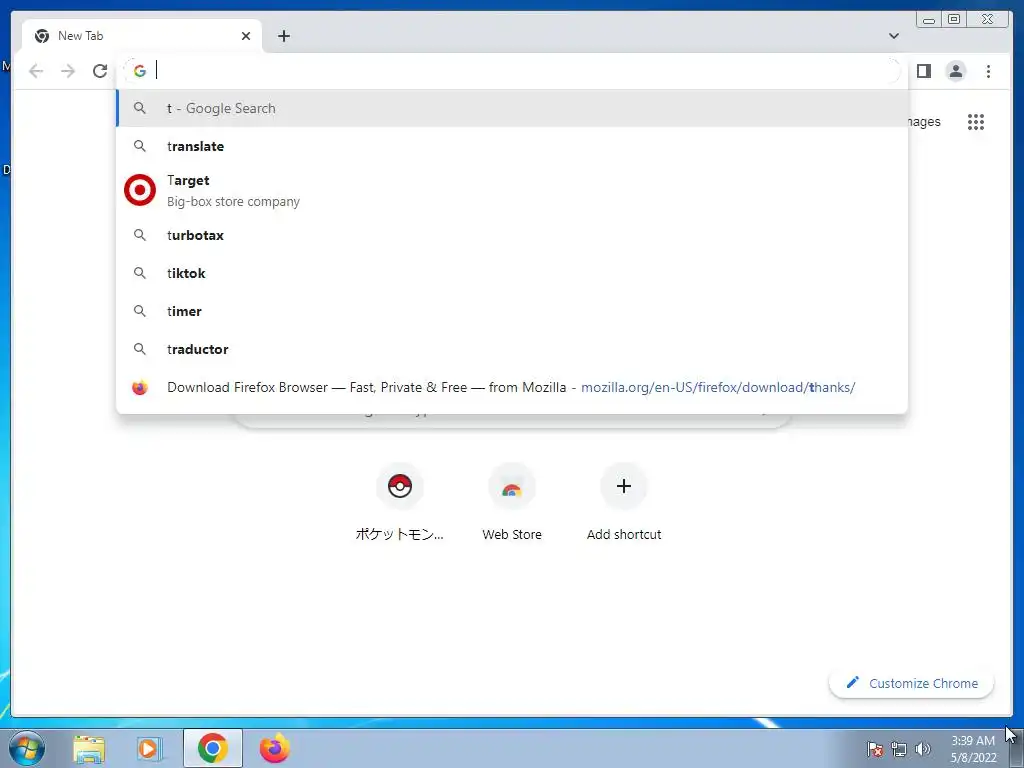Click the search icon beside 'translate'
Screen dimensions: 1024x768
point(140,146)
